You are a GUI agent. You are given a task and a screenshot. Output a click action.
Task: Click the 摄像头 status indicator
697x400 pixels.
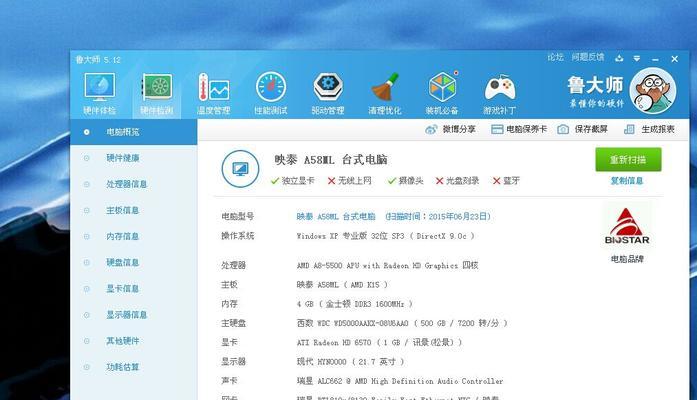(405, 180)
